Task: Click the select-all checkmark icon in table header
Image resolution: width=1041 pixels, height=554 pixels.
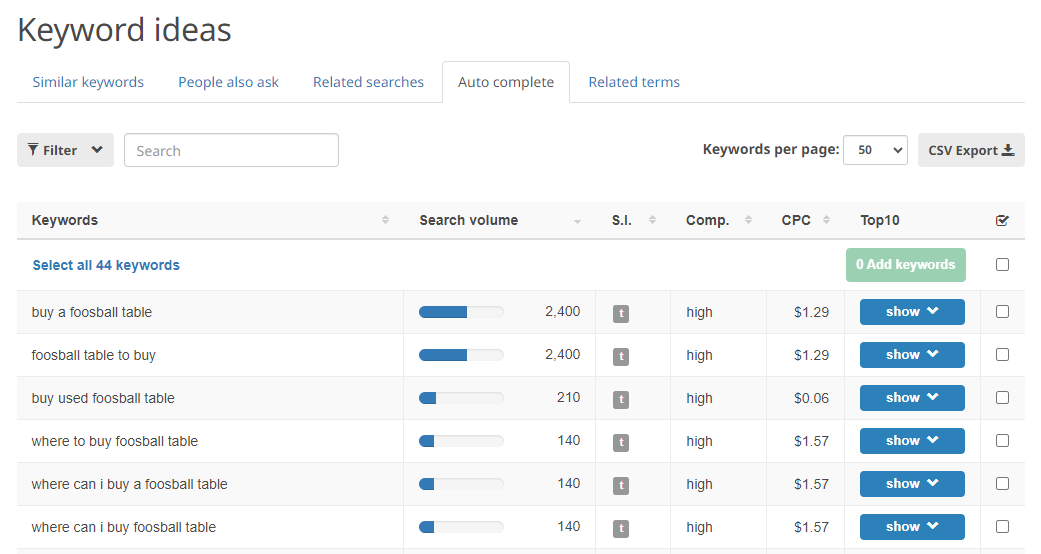Action: pos(1002,221)
